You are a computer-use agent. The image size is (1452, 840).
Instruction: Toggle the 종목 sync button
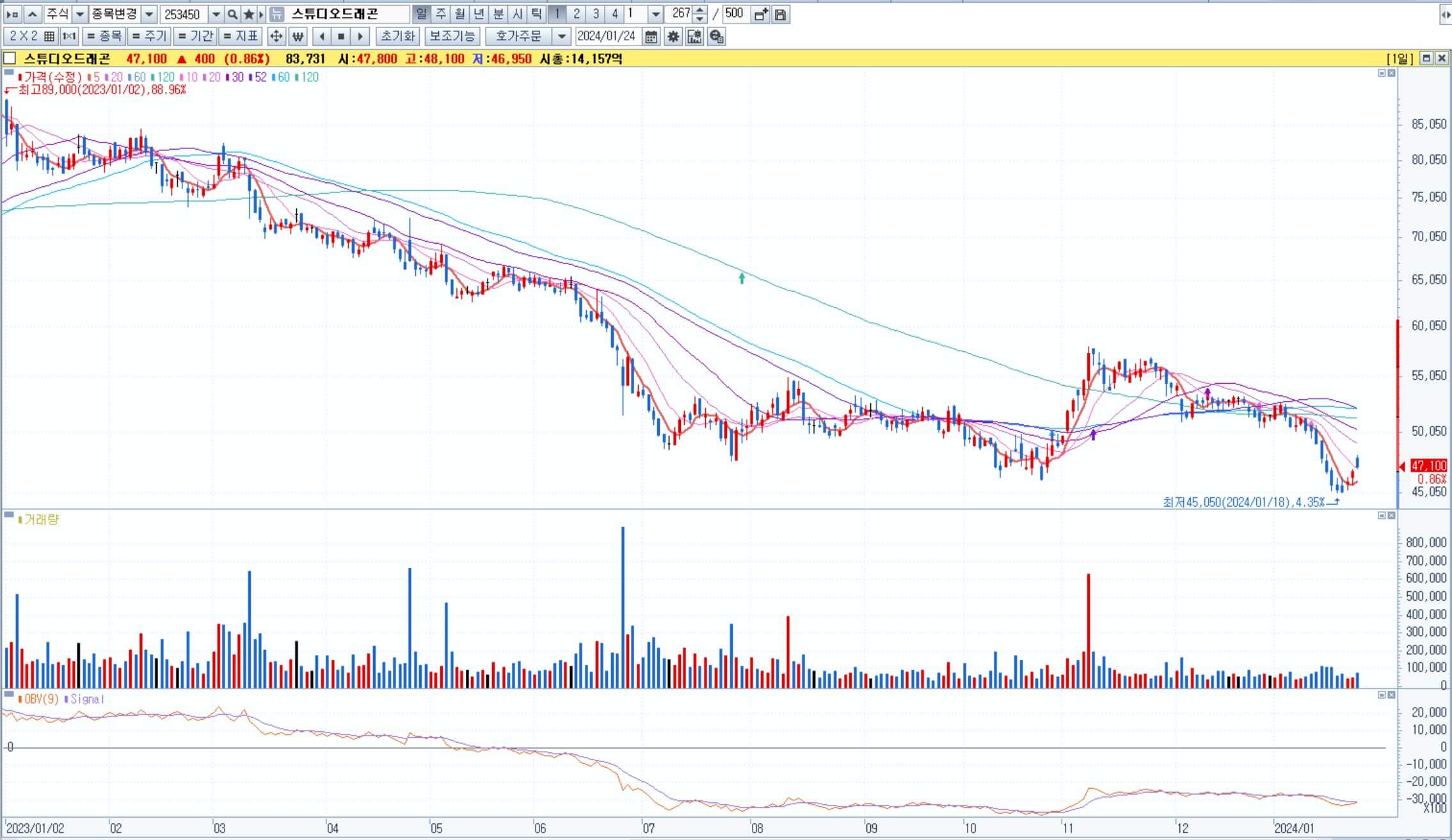104,36
